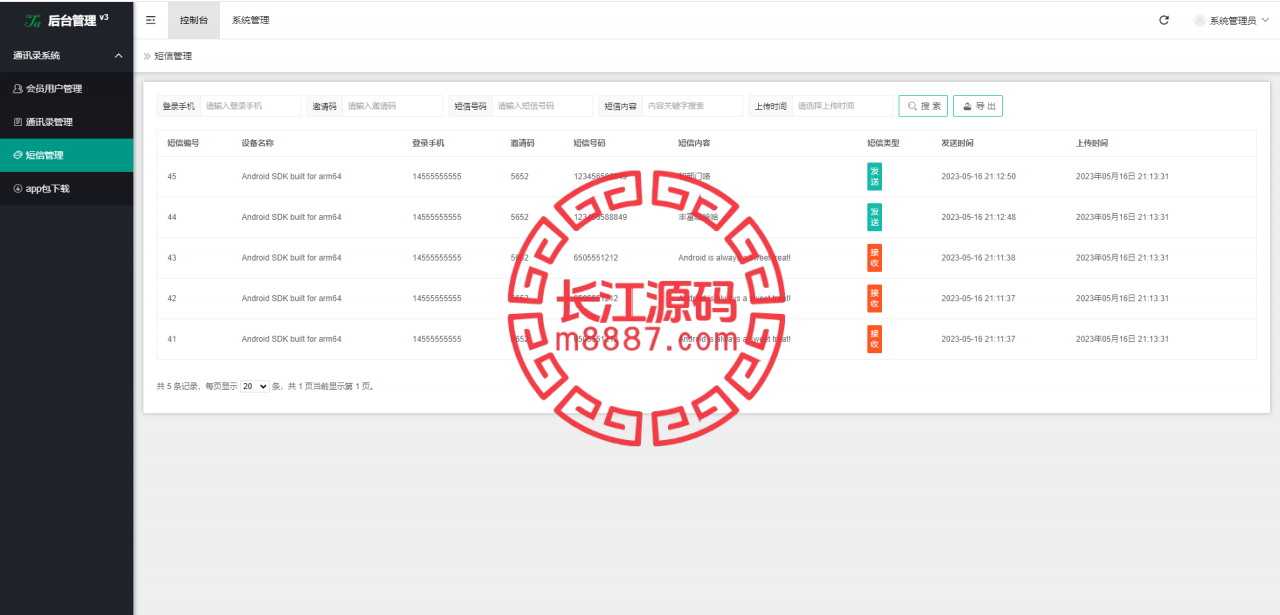
Task: Click the 短信管理 breadcrumb text
Action: (173, 56)
